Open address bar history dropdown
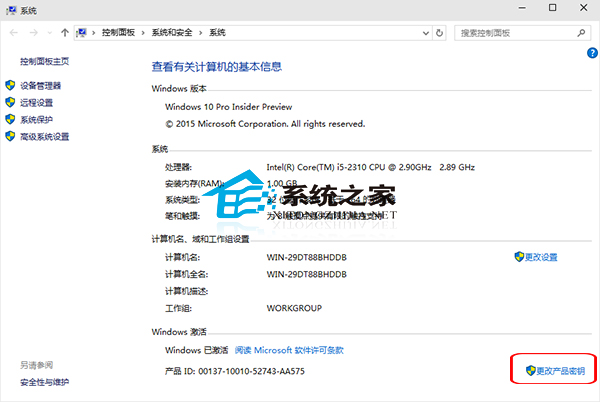The image size is (600, 402). click(x=426, y=33)
